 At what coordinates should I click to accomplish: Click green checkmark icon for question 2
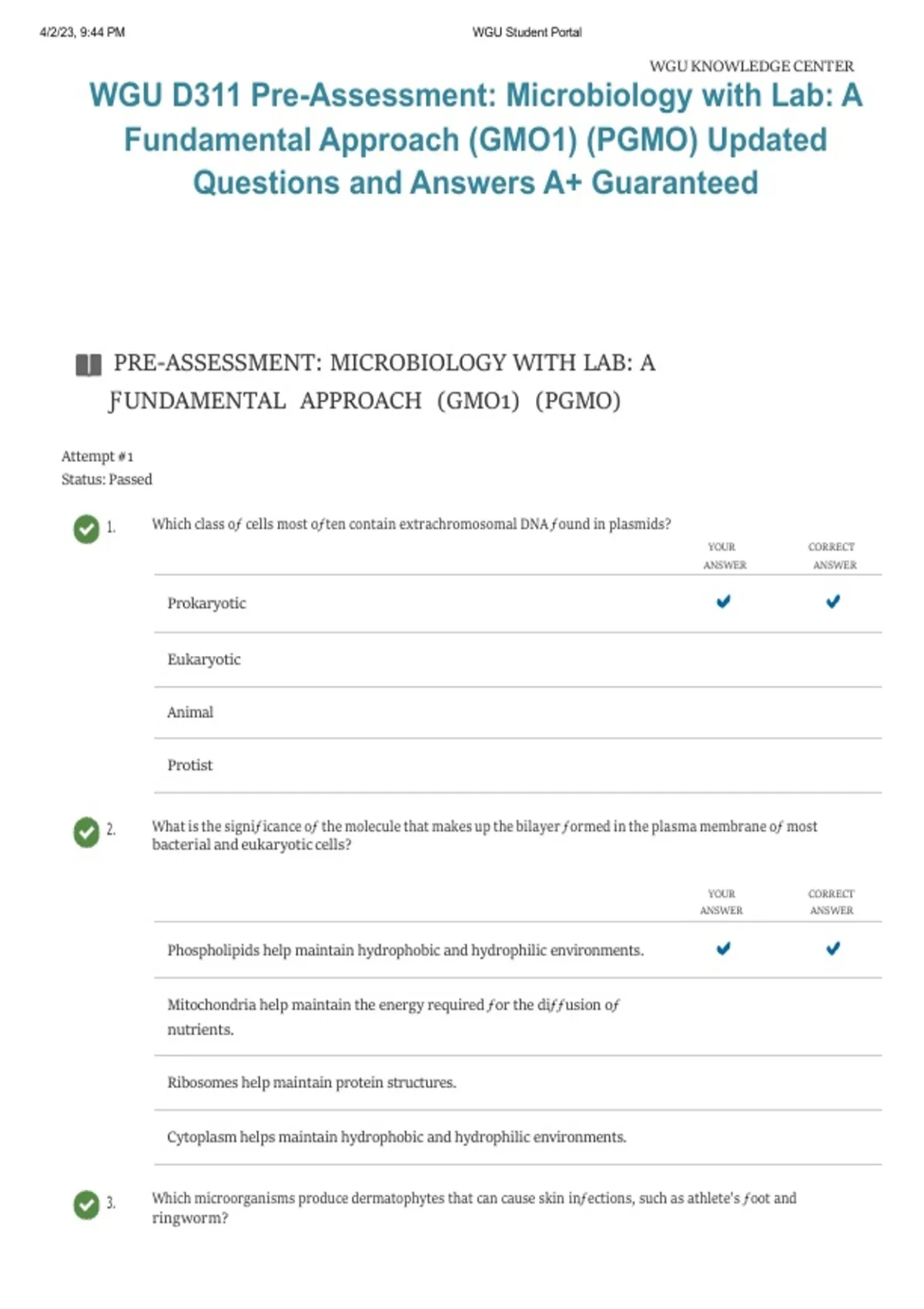pos(86,832)
